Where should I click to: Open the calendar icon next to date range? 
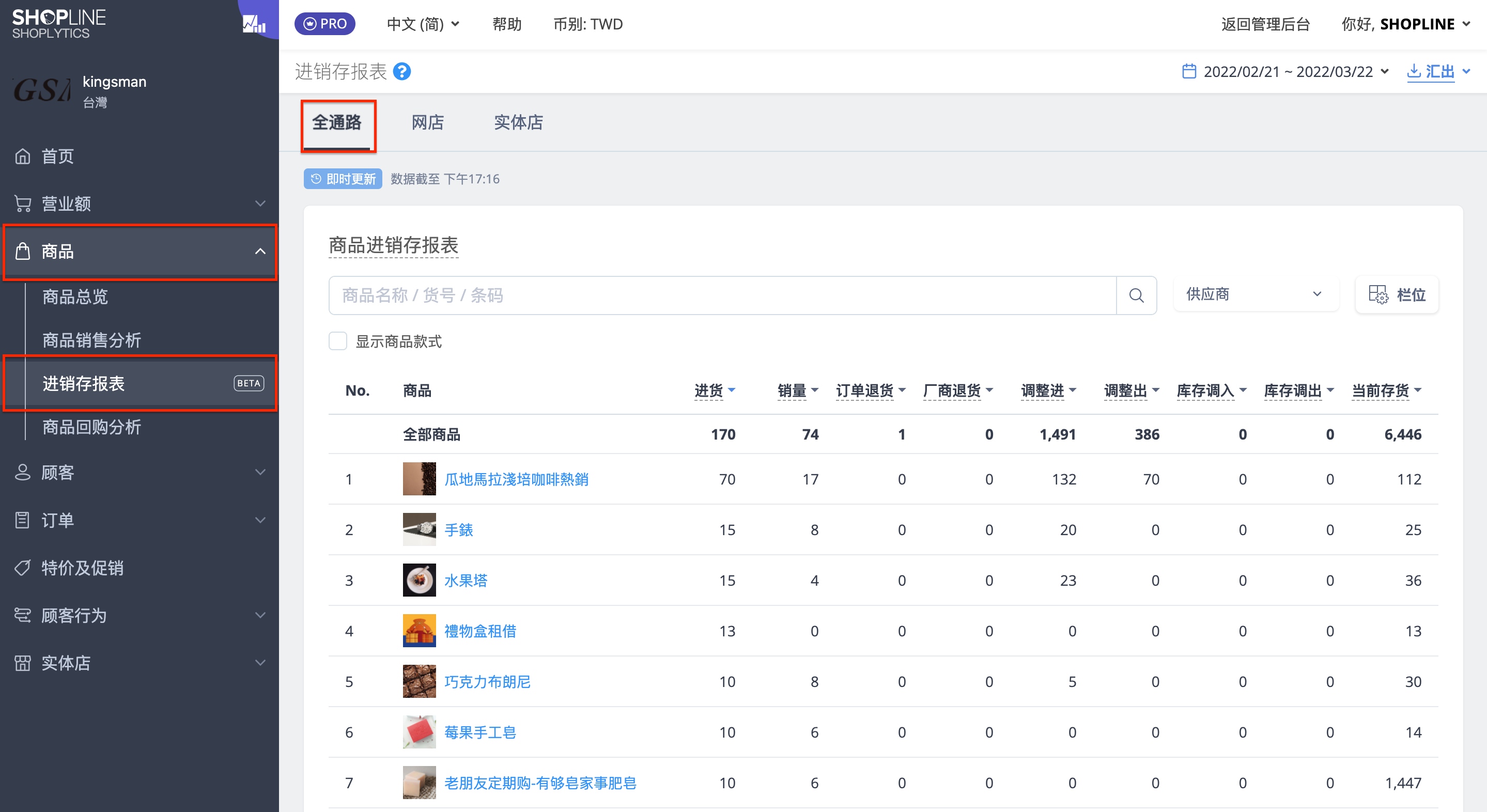pyautogui.click(x=1189, y=71)
